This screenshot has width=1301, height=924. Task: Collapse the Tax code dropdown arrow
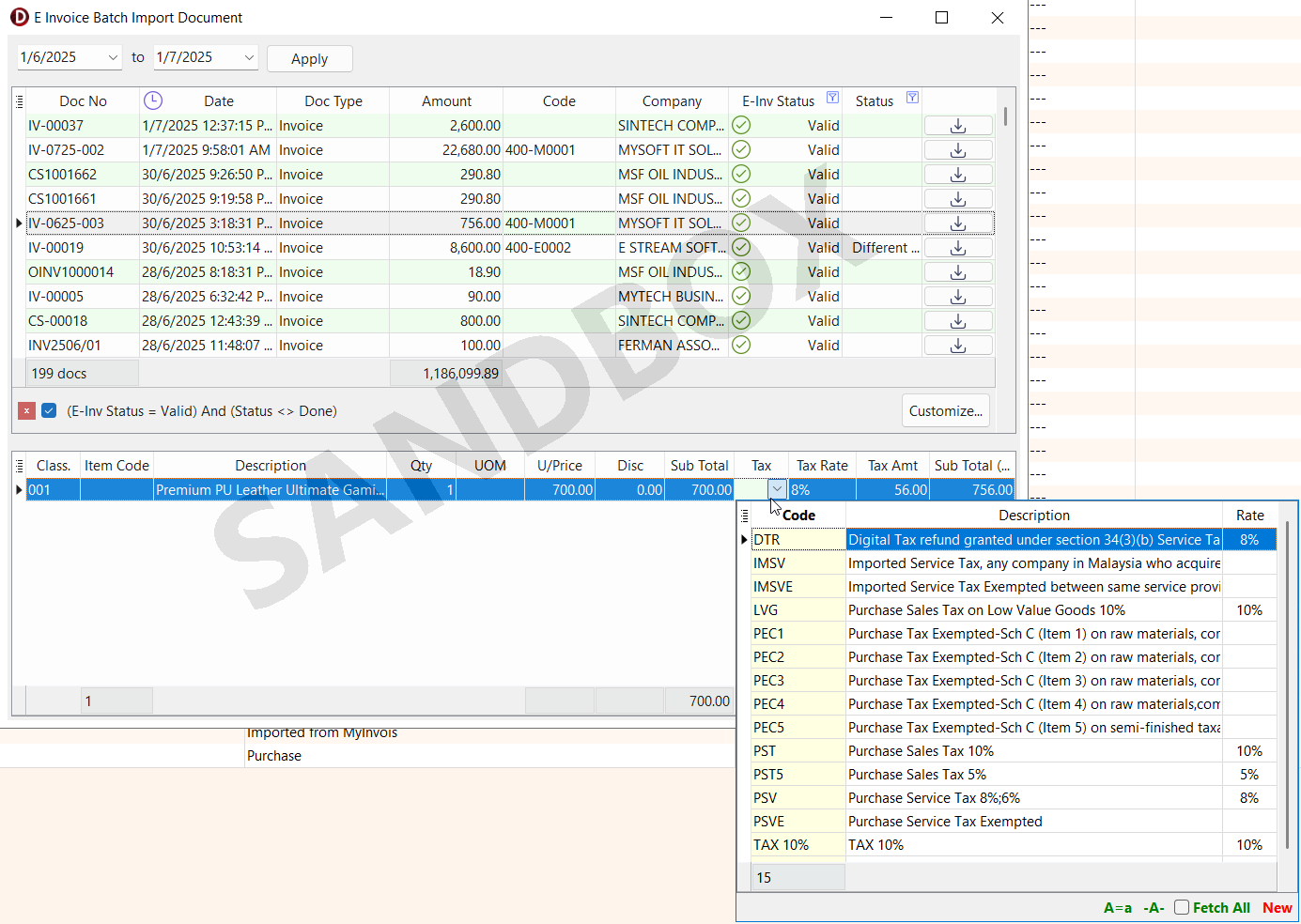[x=777, y=489]
